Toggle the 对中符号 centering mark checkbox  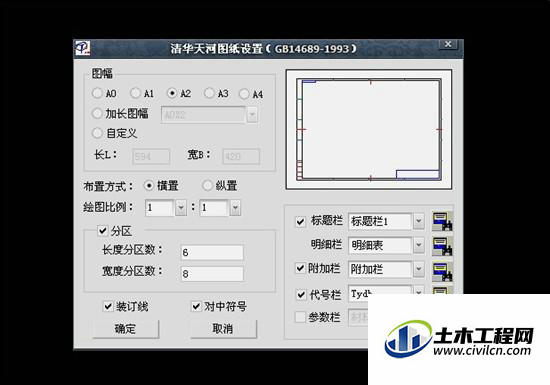coord(196,306)
